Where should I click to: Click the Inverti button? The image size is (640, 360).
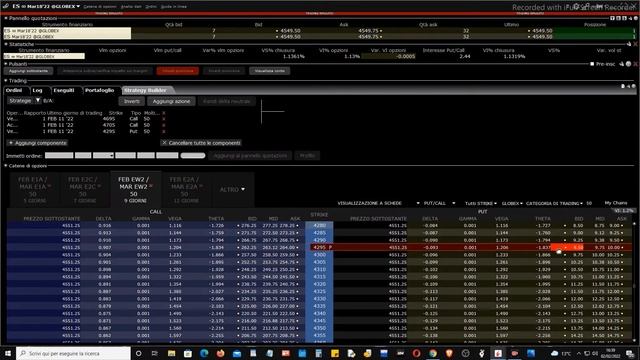[131, 101]
